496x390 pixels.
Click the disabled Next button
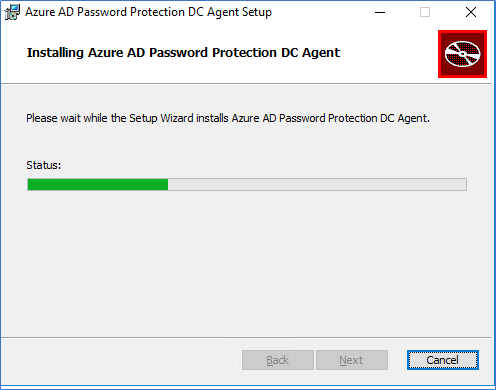pos(352,360)
